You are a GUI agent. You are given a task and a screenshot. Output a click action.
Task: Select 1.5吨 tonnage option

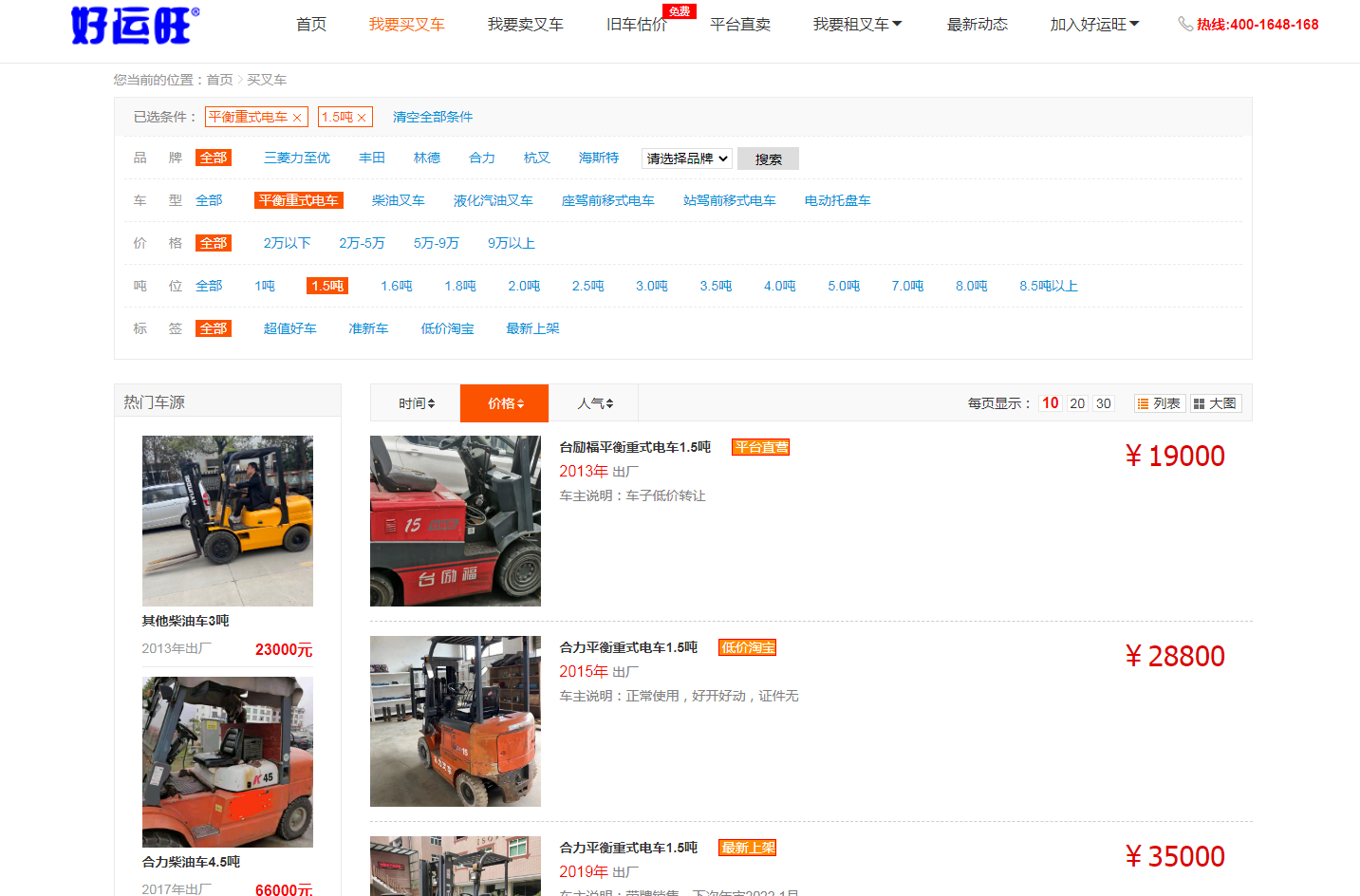coord(328,286)
